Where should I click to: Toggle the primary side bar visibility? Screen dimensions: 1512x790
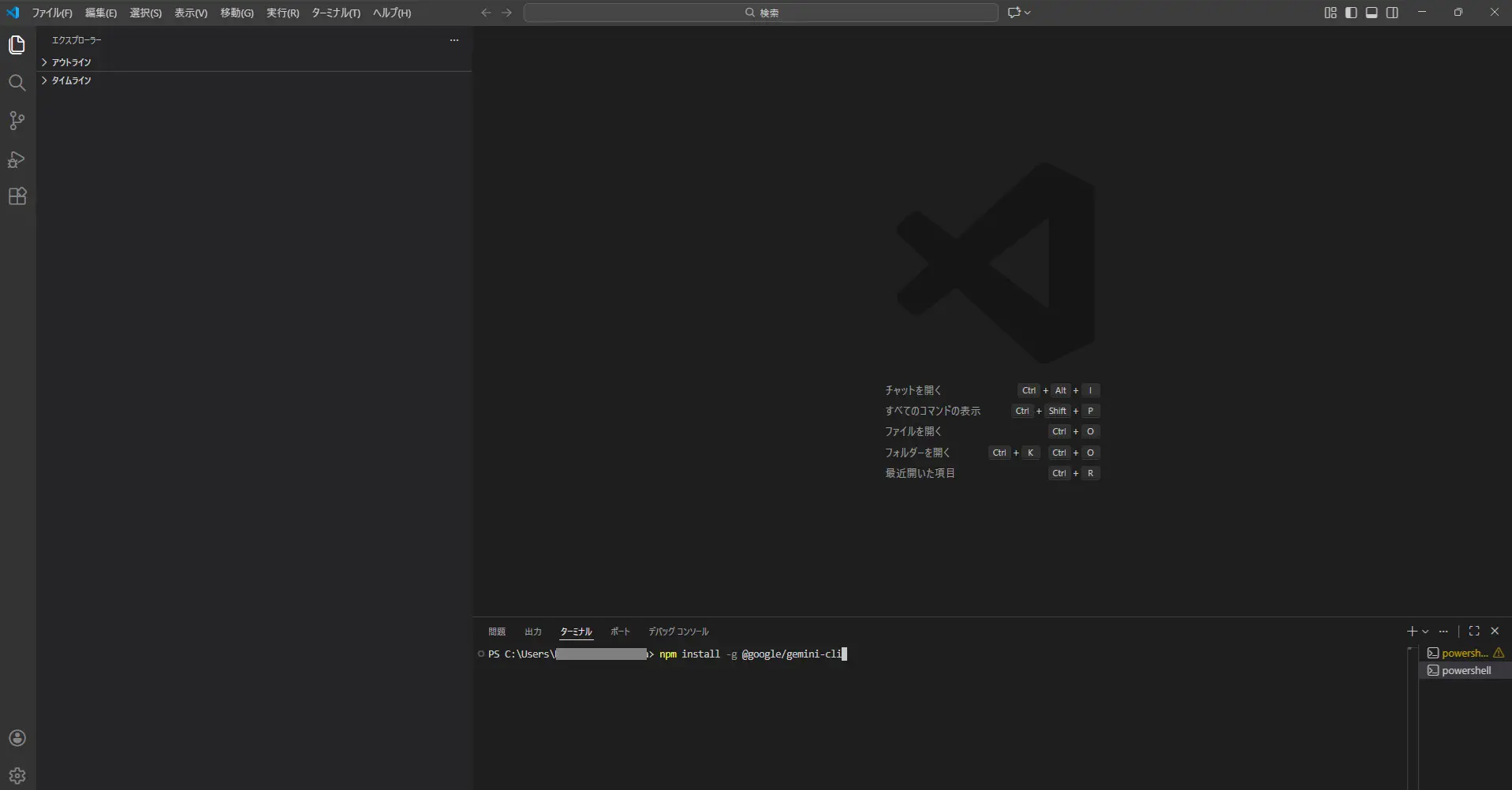click(1351, 13)
